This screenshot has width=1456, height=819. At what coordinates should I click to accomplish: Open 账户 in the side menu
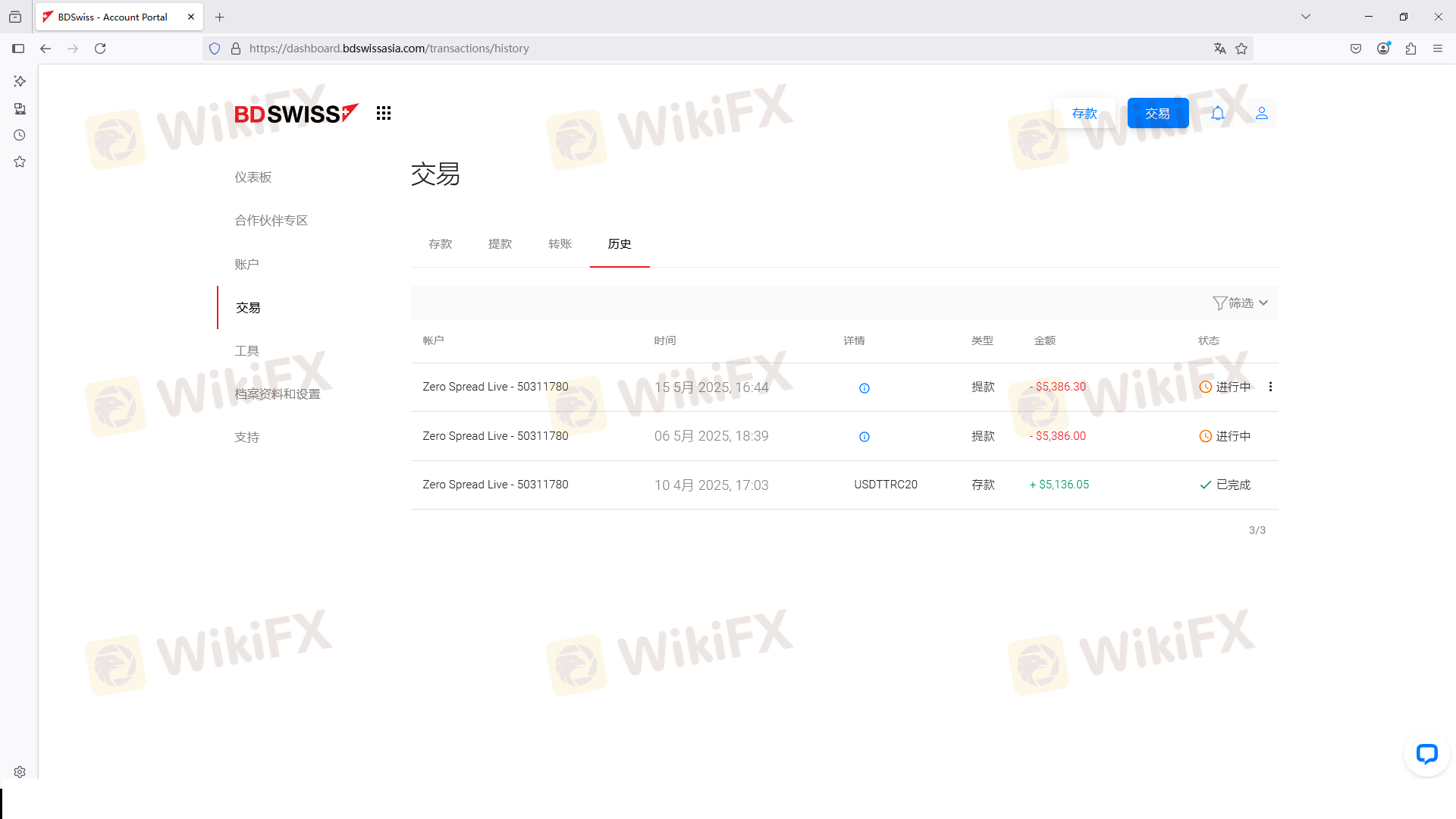[x=247, y=265]
